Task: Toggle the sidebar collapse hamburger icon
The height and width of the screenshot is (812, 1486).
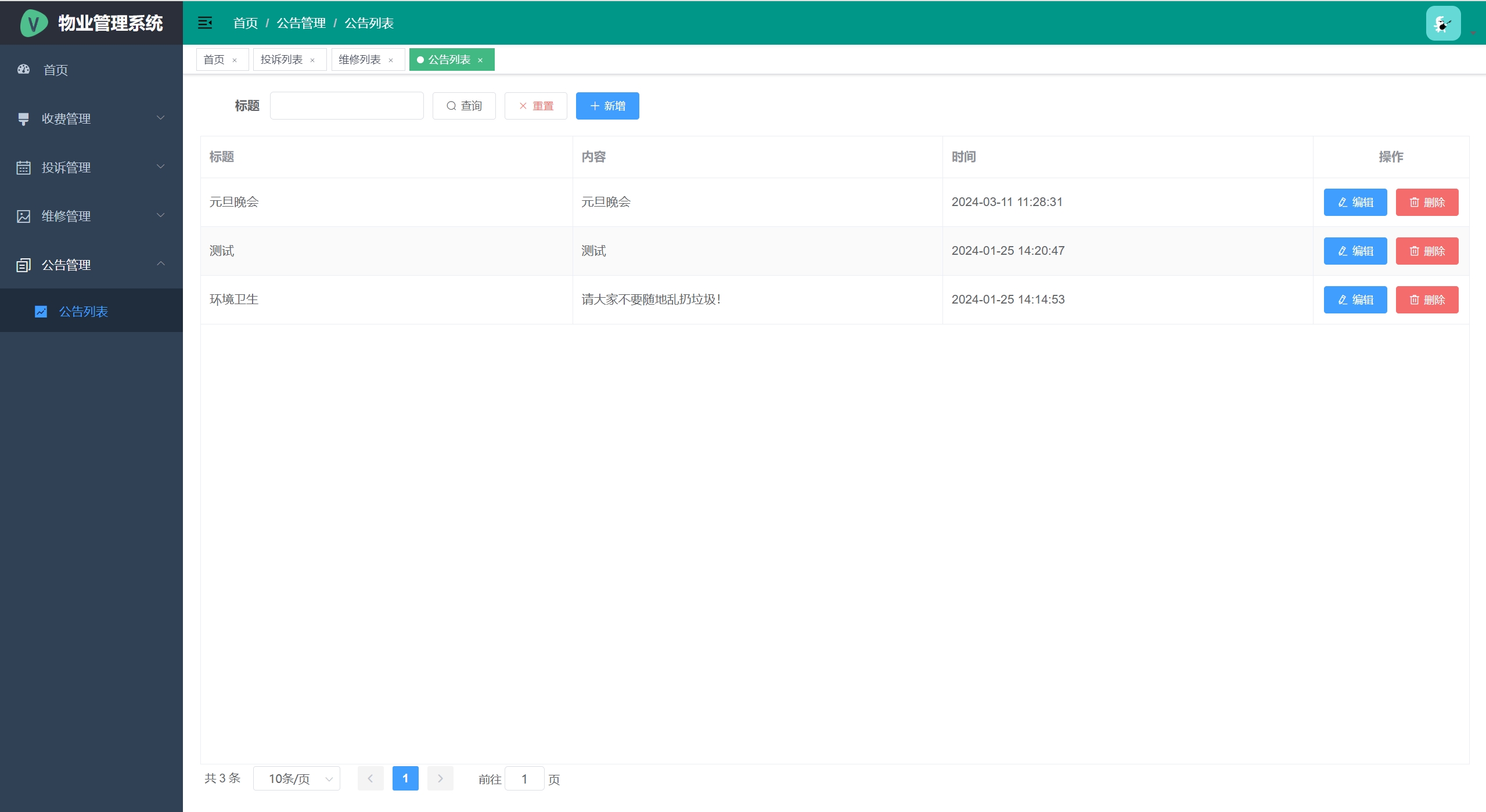Action: pos(205,23)
